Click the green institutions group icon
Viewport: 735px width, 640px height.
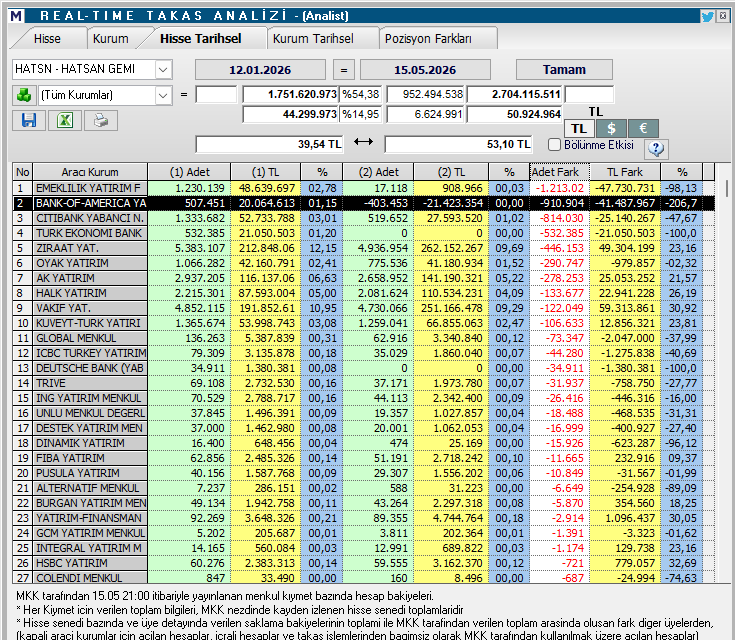[x=23, y=95]
